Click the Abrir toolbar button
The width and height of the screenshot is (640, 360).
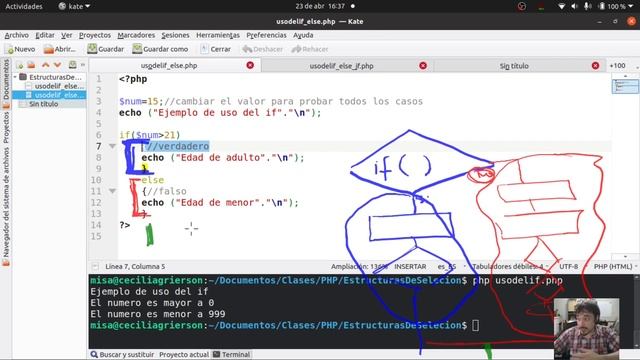[x=60, y=49]
